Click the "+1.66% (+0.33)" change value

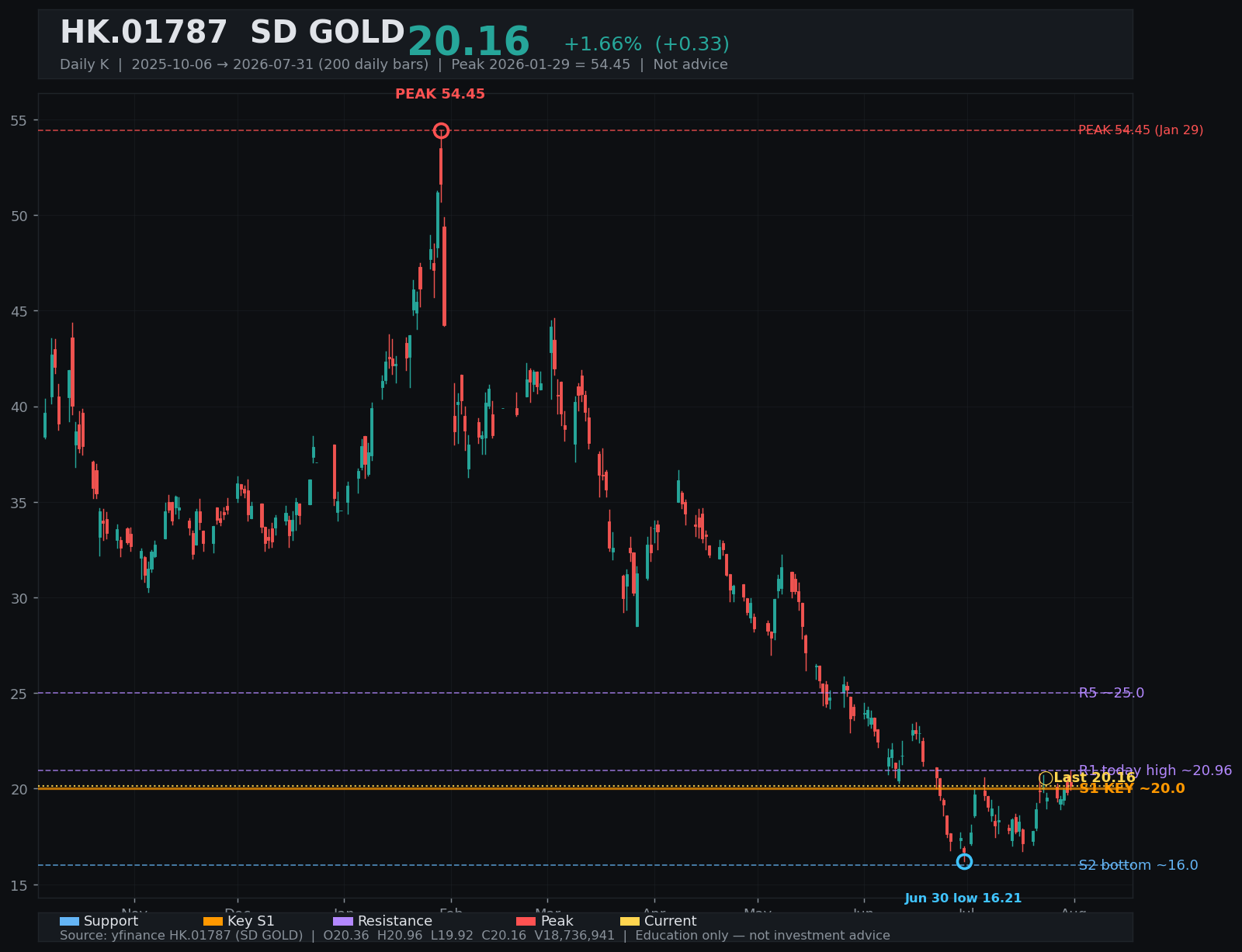click(x=647, y=44)
